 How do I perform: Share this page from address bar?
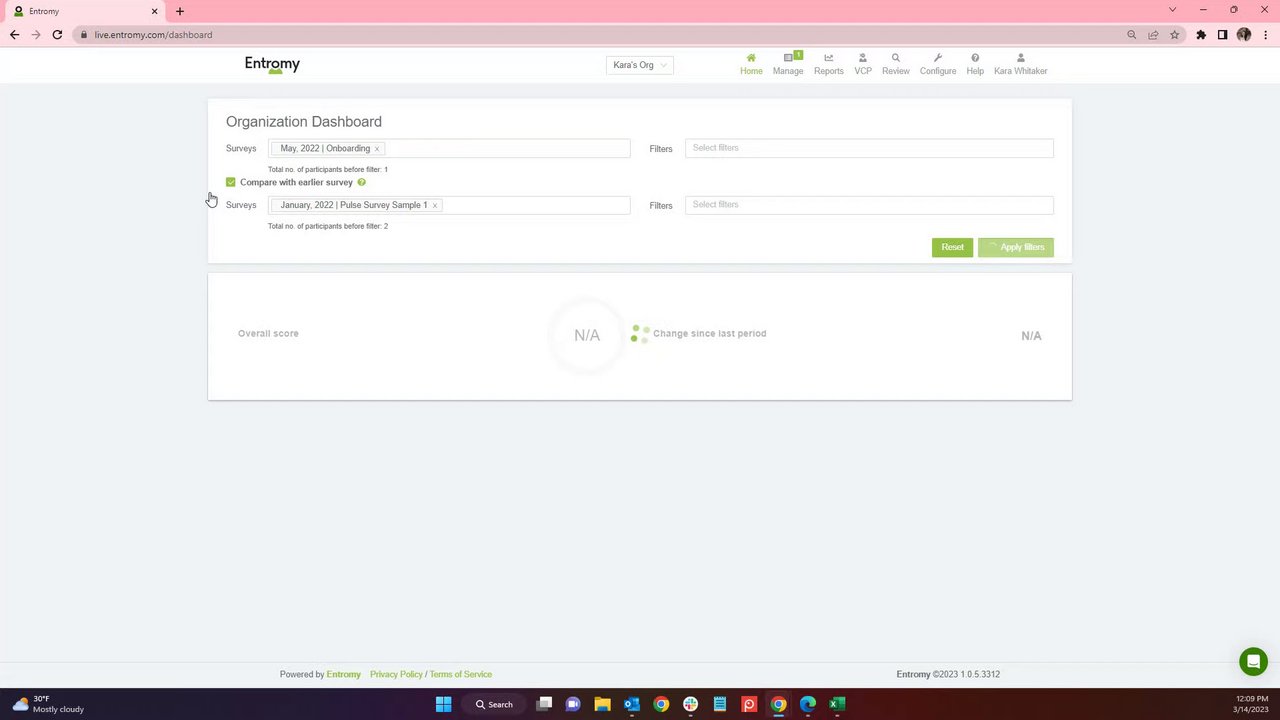coord(1153,34)
